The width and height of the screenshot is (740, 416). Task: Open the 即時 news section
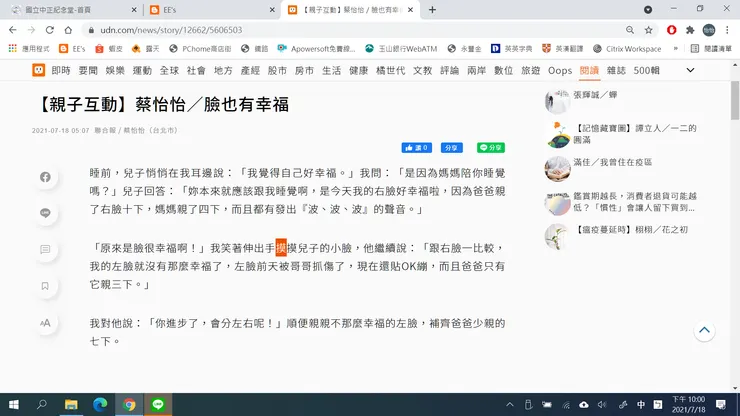click(61, 70)
